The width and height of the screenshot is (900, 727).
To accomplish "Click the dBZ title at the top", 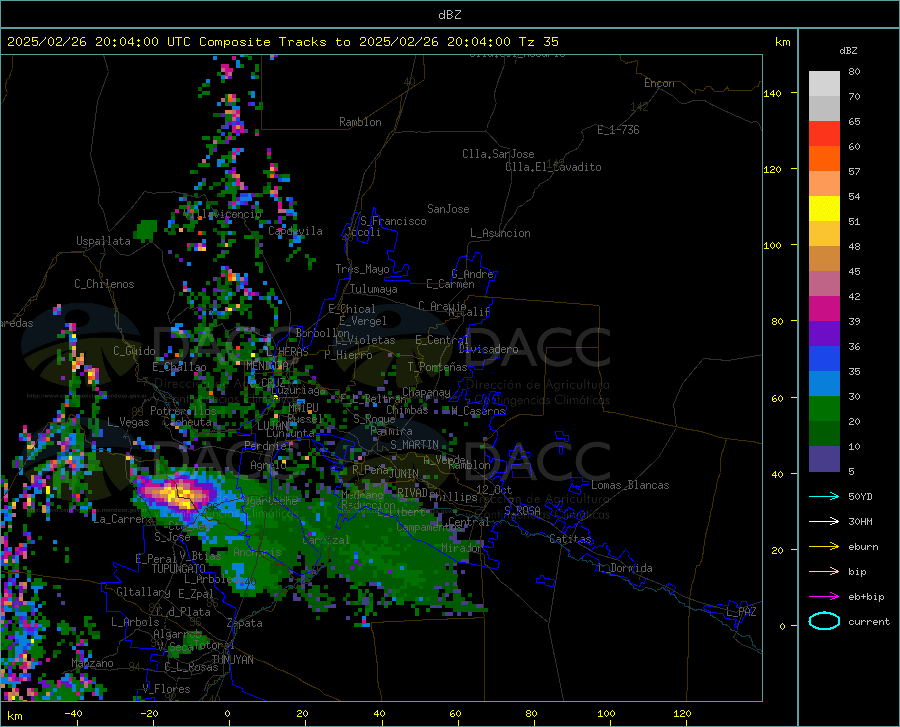I will pos(449,15).
